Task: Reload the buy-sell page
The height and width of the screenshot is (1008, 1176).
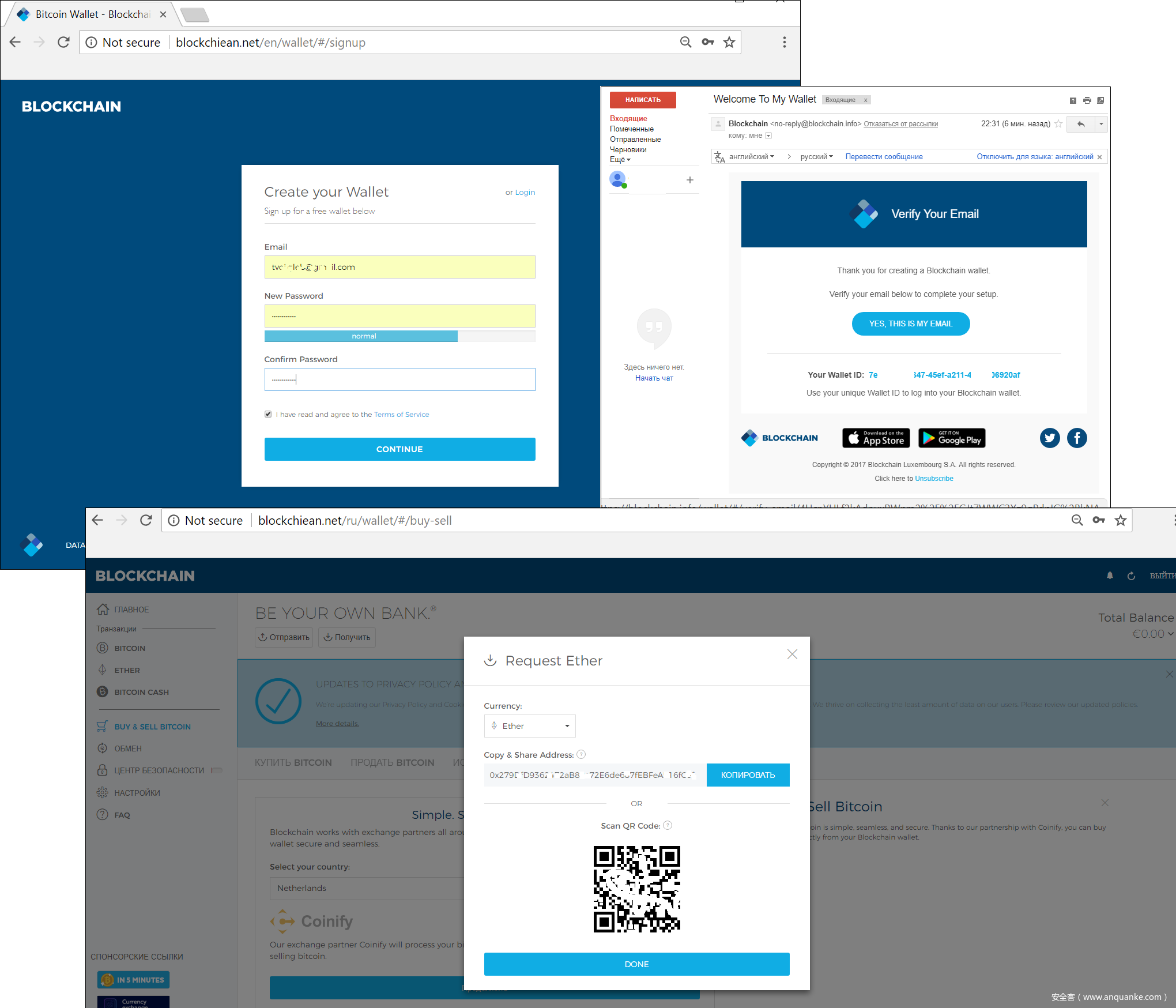Action: (146, 520)
